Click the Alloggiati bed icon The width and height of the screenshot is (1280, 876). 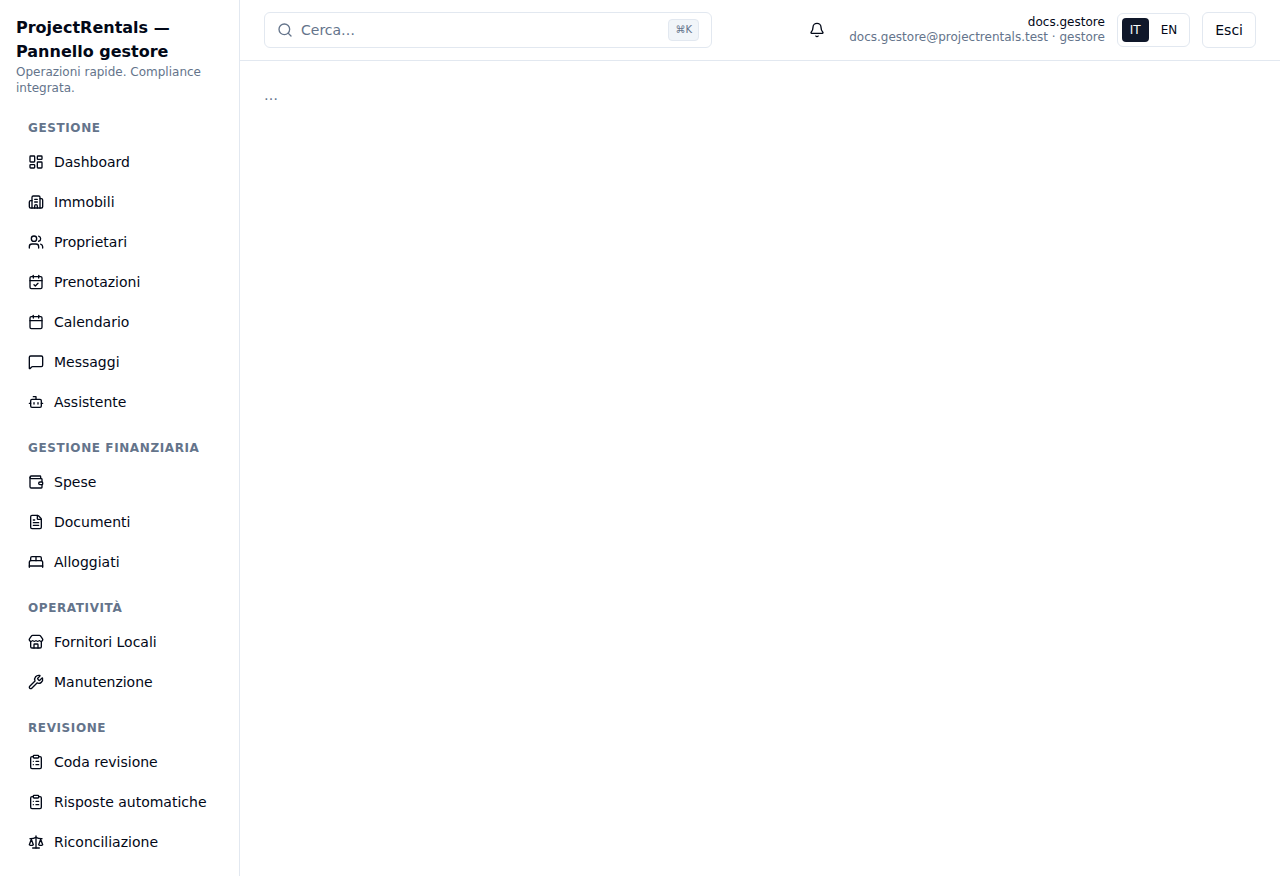pyautogui.click(x=36, y=562)
